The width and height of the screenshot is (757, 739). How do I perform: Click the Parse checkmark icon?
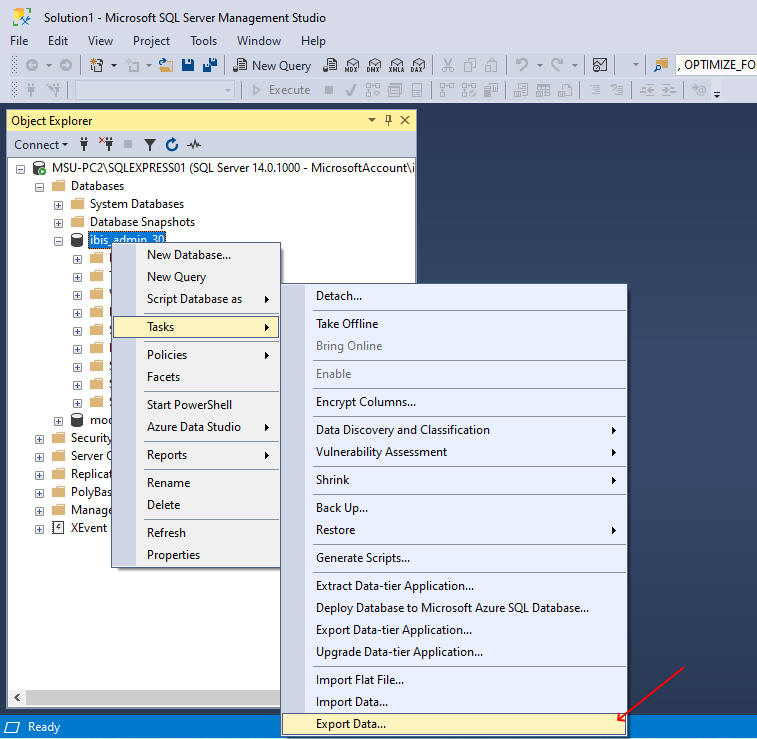(351, 90)
